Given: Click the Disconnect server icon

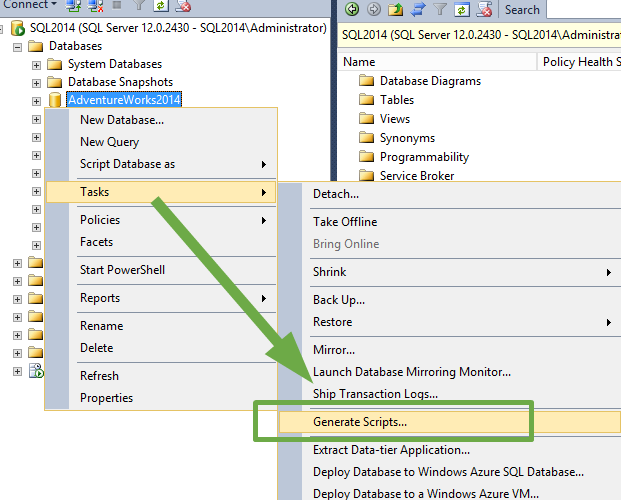Looking at the screenshot, I should point(95,6).
